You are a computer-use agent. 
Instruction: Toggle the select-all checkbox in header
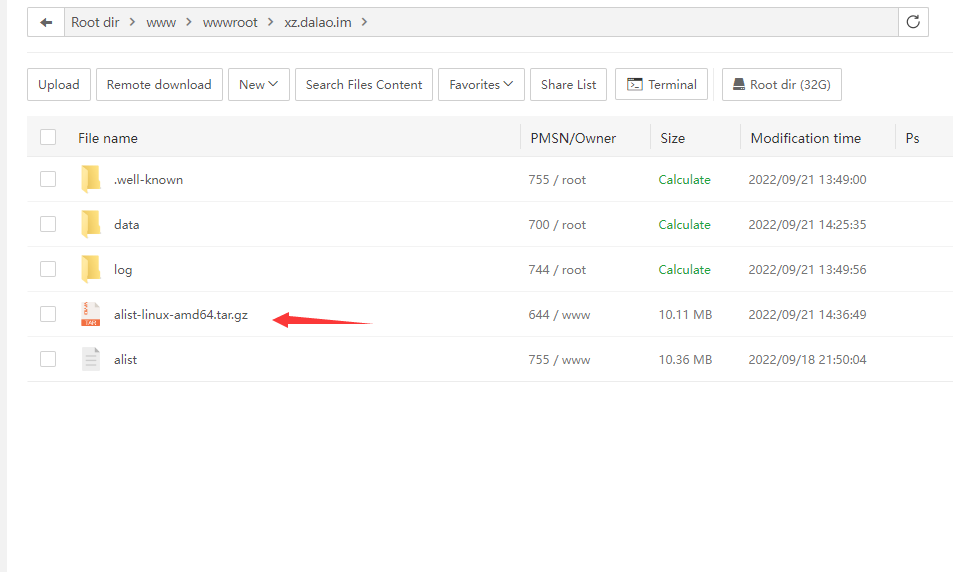coord(48,138)
